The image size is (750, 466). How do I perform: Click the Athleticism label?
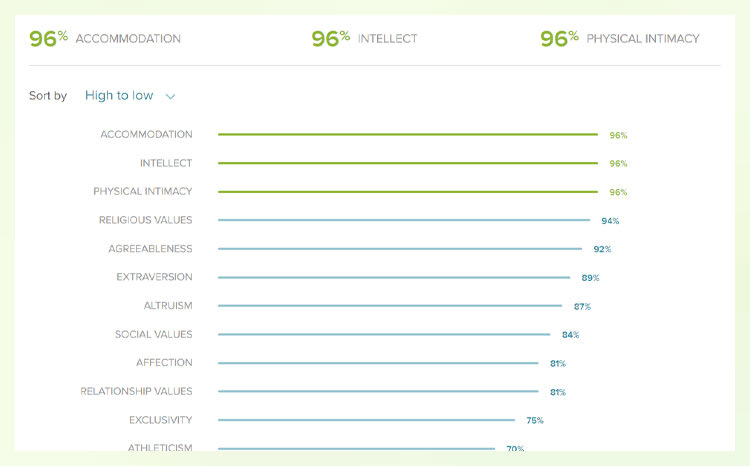point(160,447)
